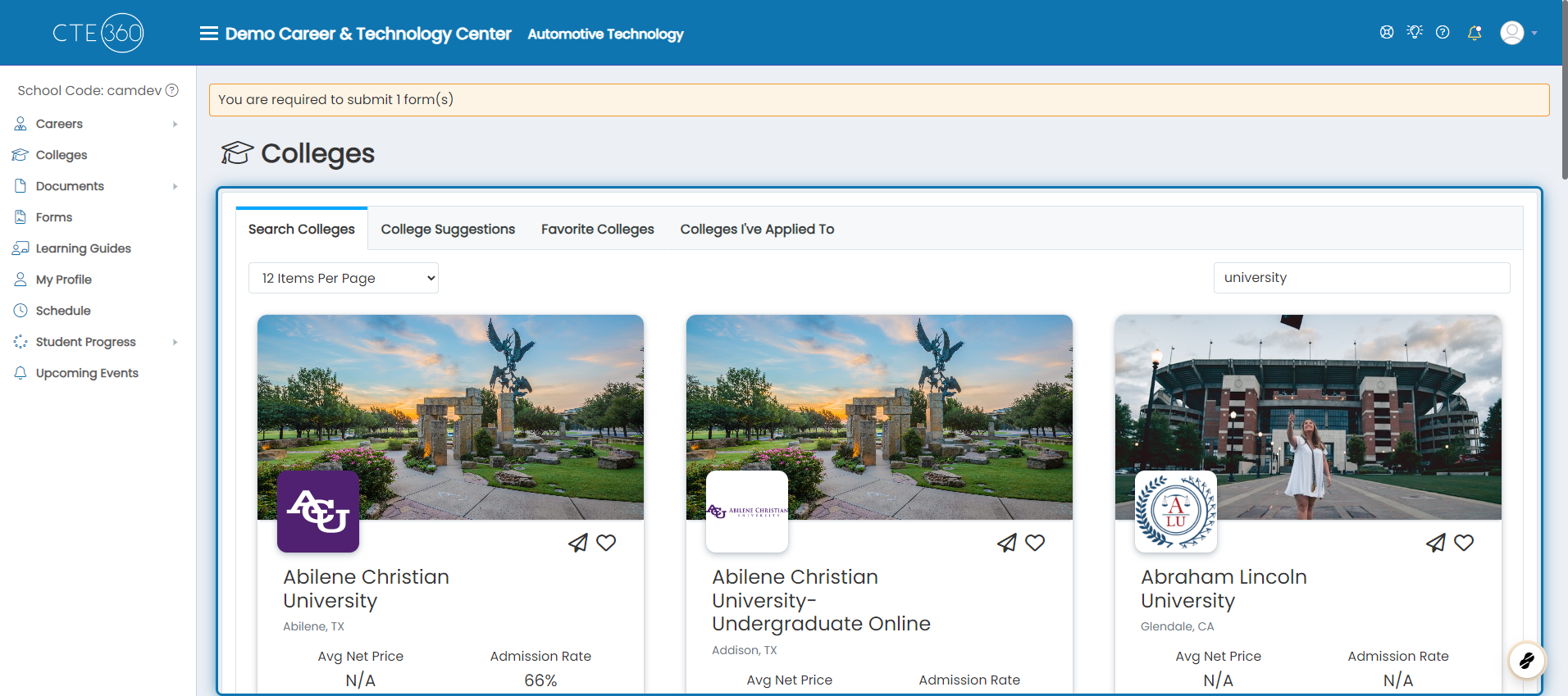Expand the Documents submenu arrow
Screen dimensions: 1568x696
[x=175, y=186]
